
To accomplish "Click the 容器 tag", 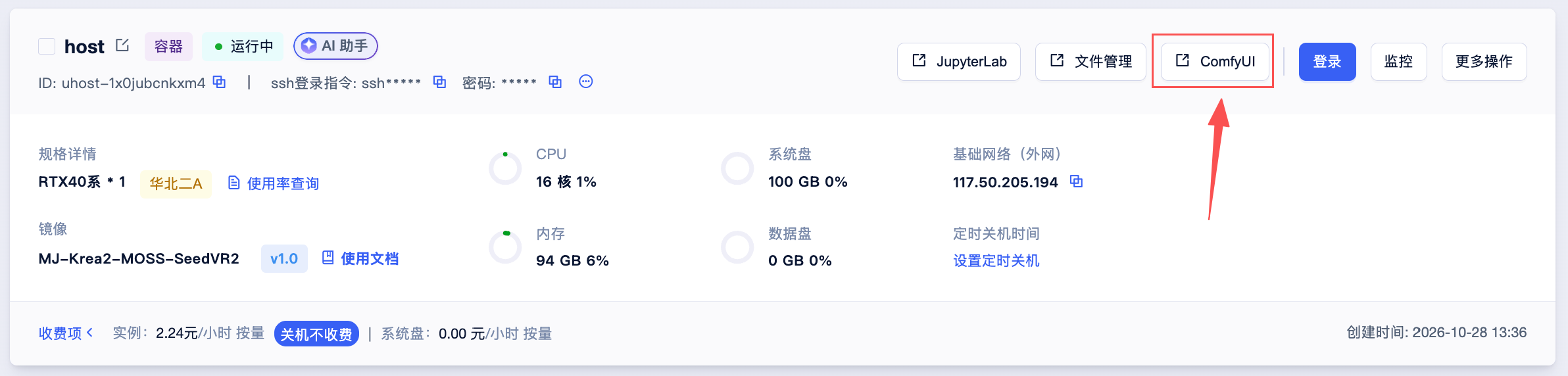I will [x=168, y=47].
